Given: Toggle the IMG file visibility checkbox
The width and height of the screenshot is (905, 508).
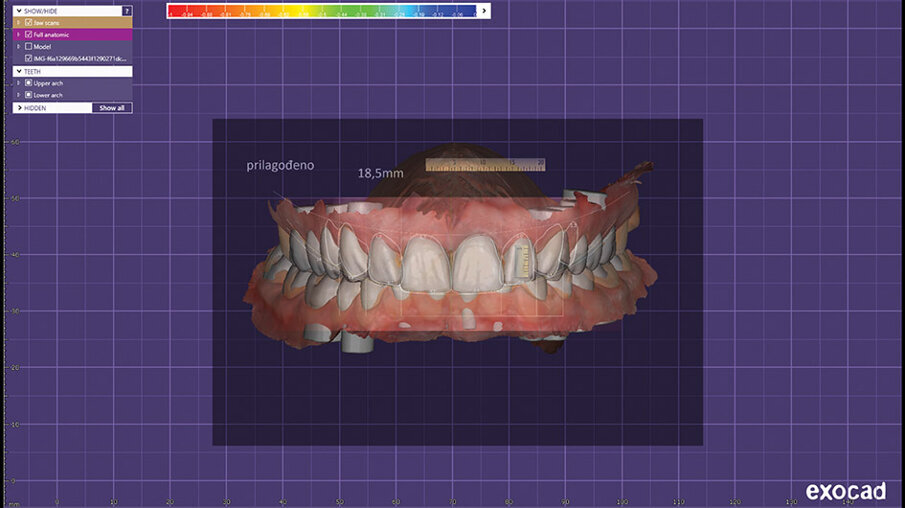Looking at the screenshot, I should click(28, 59).
